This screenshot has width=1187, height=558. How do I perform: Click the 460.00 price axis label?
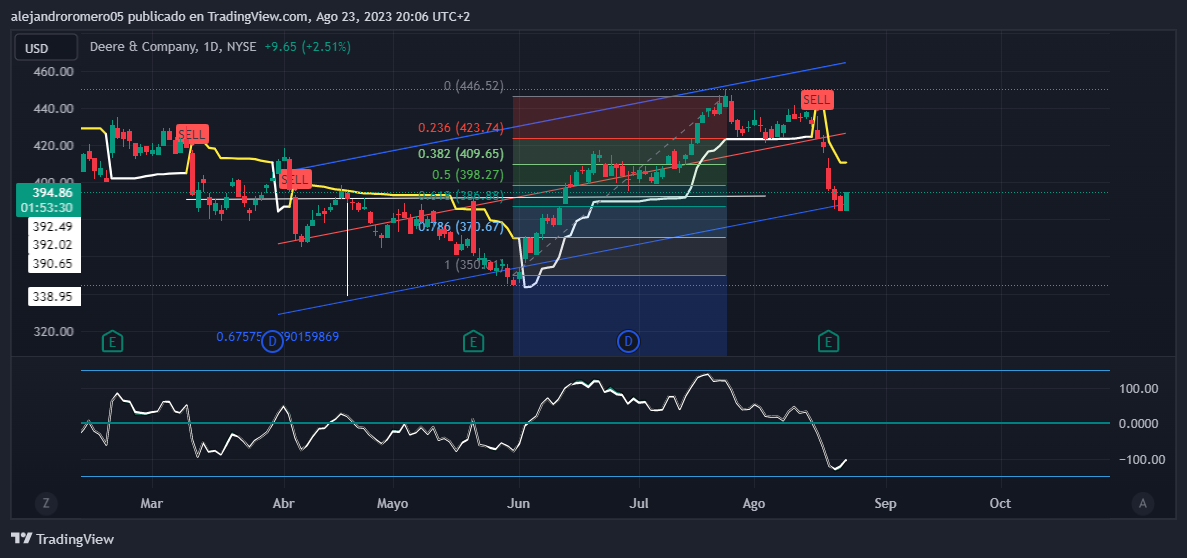click(53, 71)
